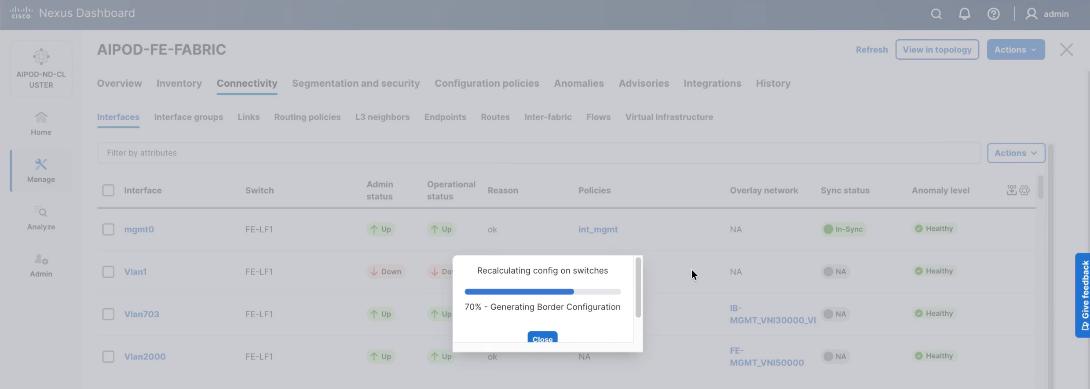Select Interfaces sub-tab

pos(118,117)
